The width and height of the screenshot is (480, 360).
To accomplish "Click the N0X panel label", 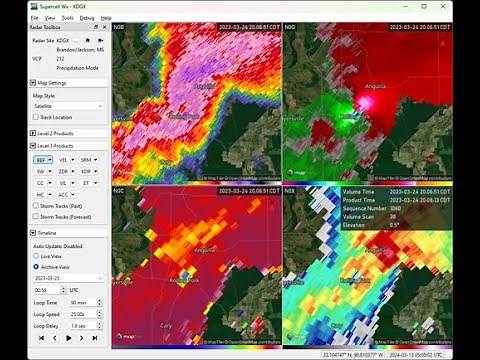I will pos(290,191).
